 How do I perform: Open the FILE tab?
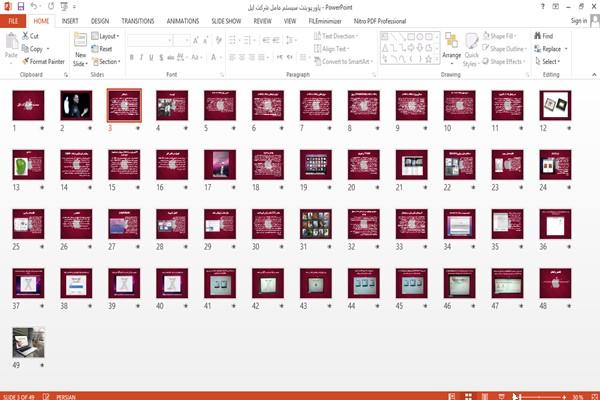[13, 21]
